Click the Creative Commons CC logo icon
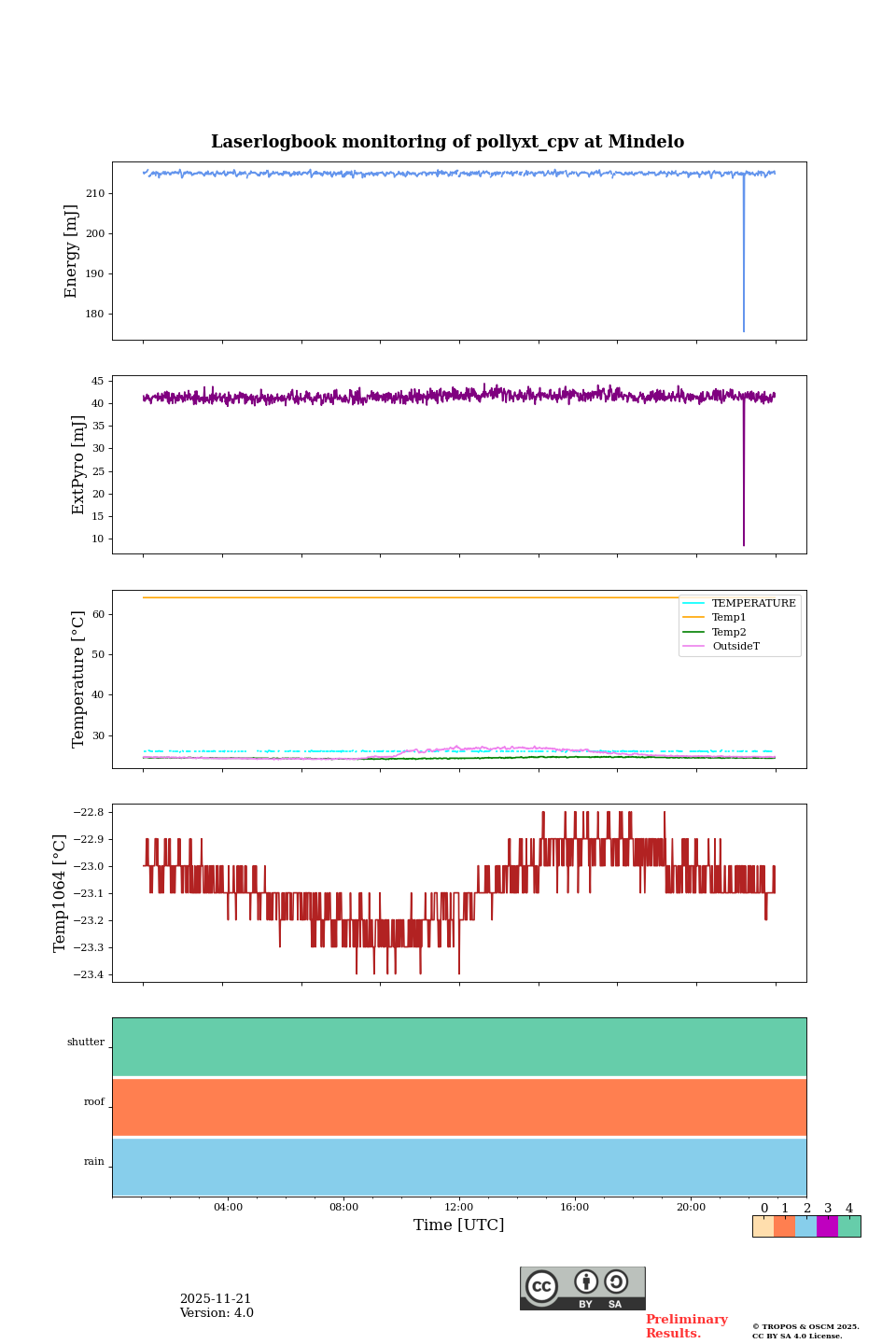896x1344 pixels. coord(541,1286)
